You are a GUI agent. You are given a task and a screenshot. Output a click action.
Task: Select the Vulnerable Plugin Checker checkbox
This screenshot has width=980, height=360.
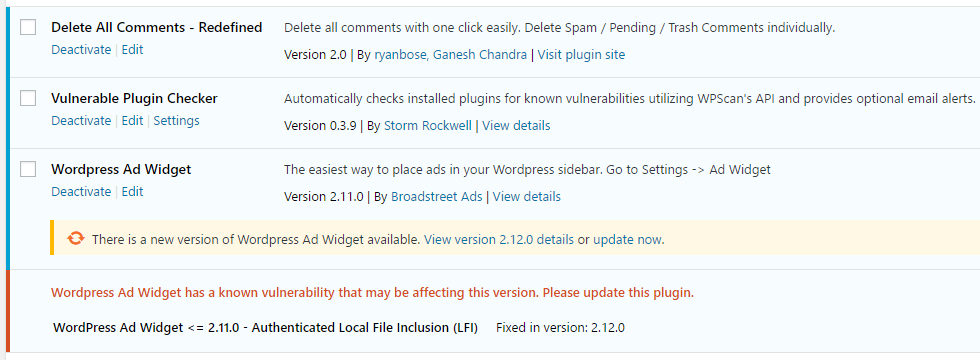pos(28,98)
